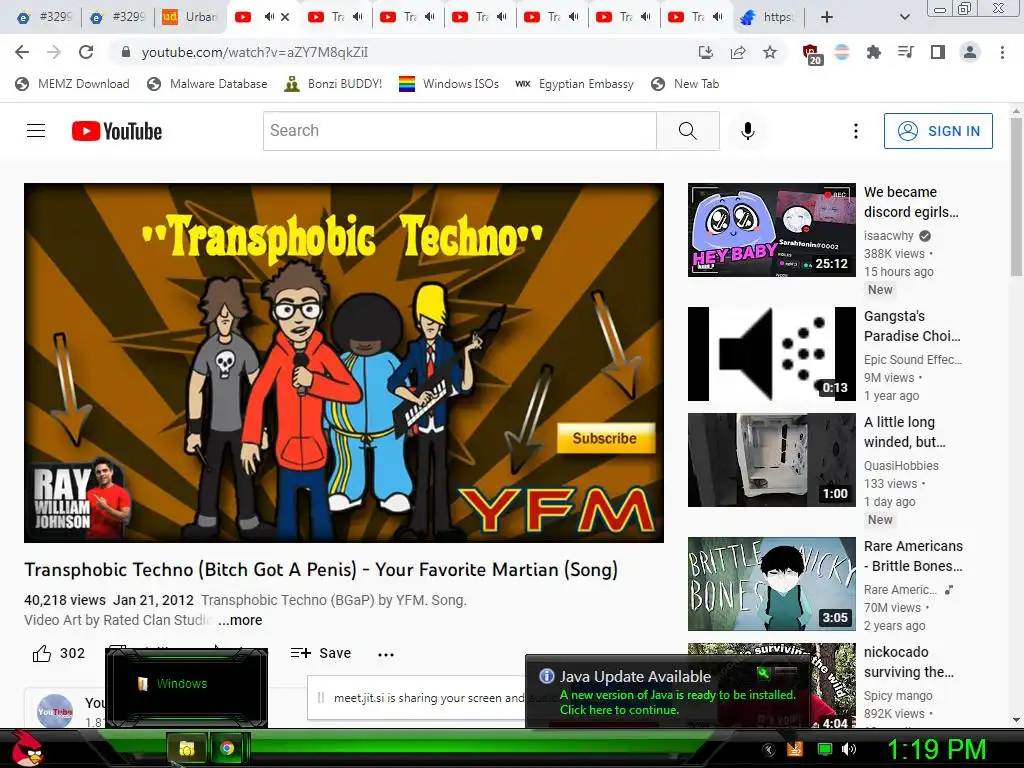
Task: Click the striped flag extension icon
Action: [842, 52]
